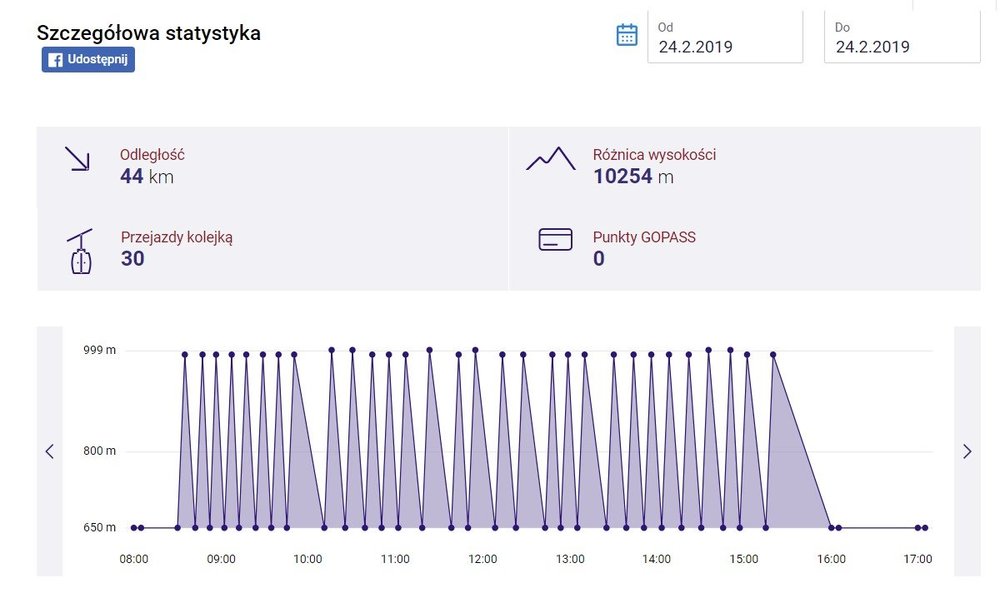Click the Różnica wysokości label

point(654,154)
